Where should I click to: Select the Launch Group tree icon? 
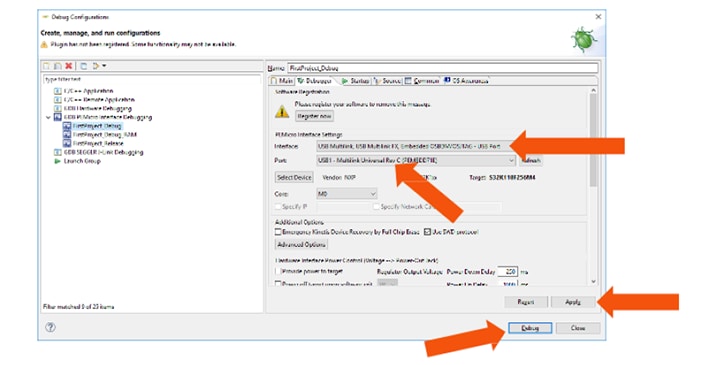pos(57,161)
